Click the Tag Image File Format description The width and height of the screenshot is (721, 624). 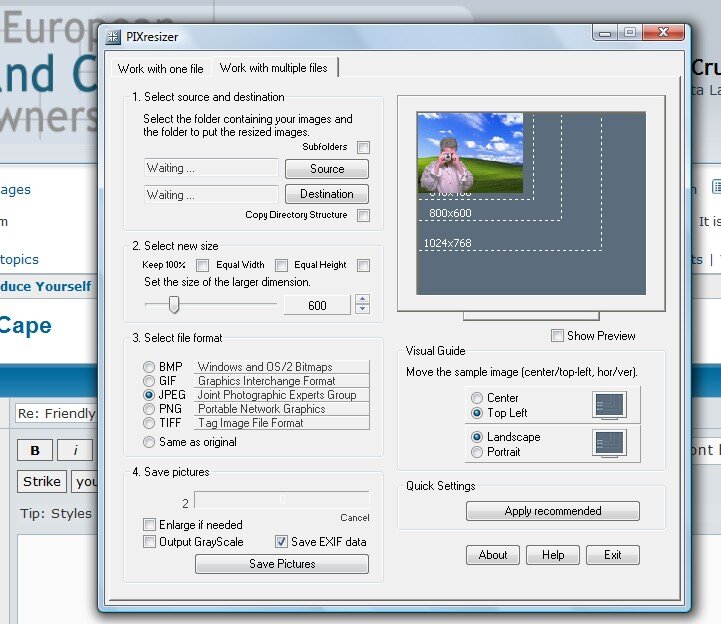tap(281, 423)
